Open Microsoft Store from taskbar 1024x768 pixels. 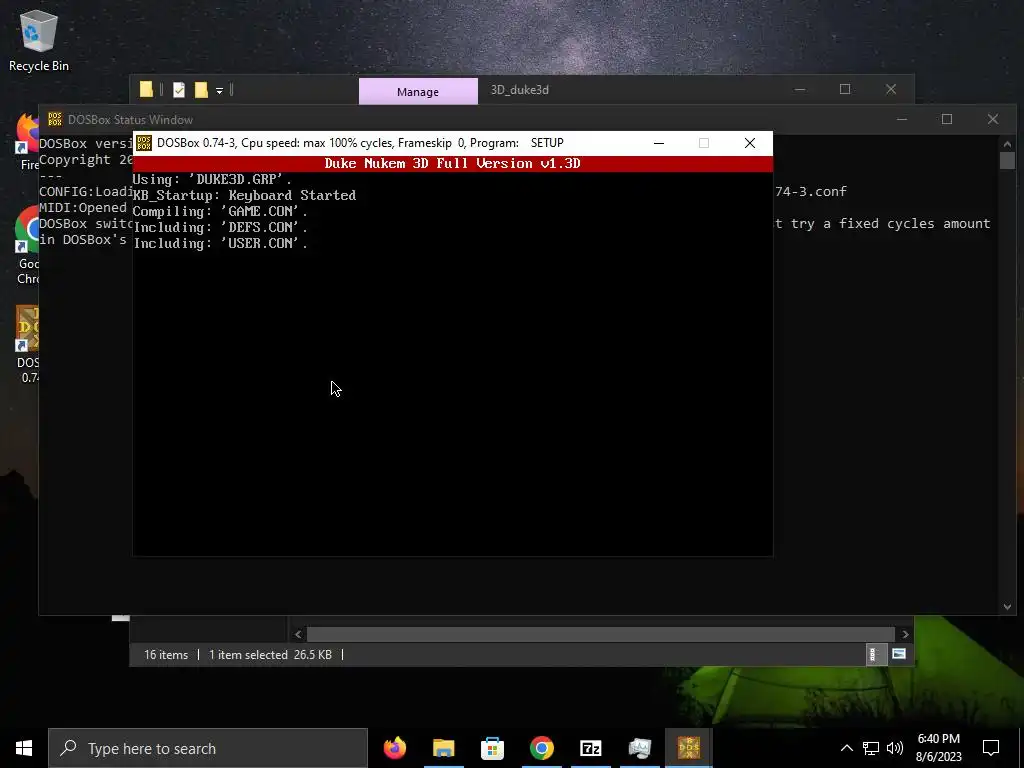492,748
